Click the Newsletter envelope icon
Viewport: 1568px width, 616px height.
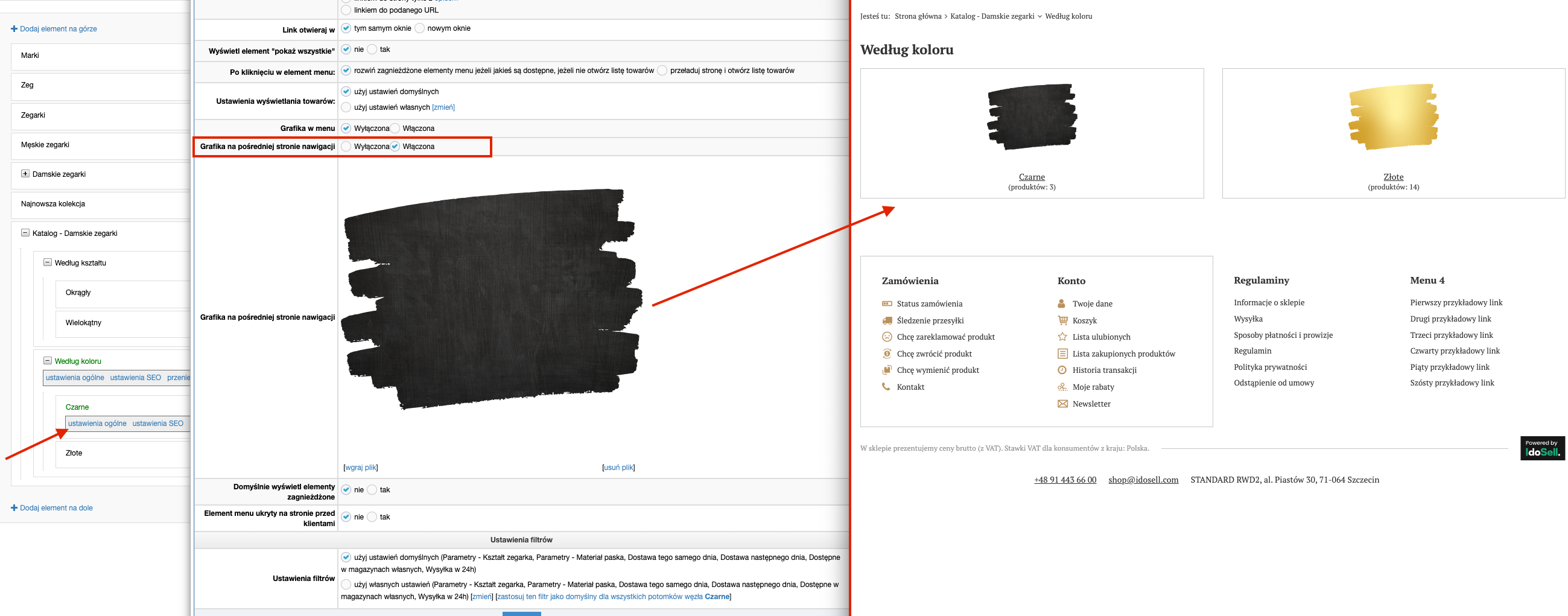pyautogui.click(x=1062, y=404)
